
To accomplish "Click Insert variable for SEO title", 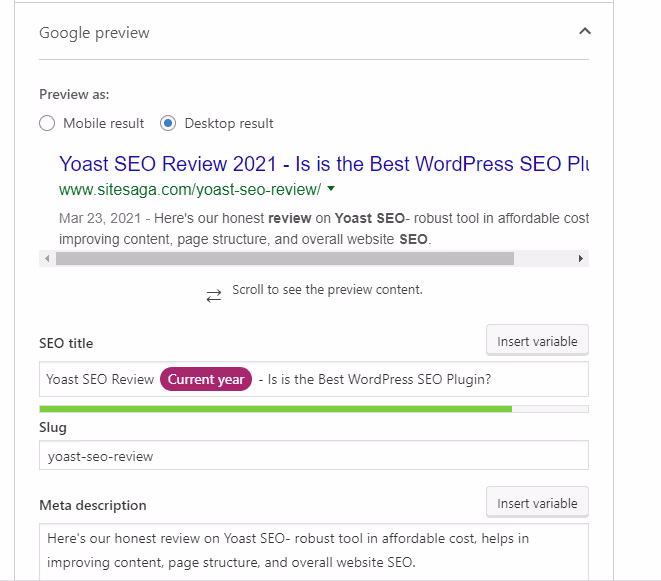I will pyautogui.click(x=537, y=341).
